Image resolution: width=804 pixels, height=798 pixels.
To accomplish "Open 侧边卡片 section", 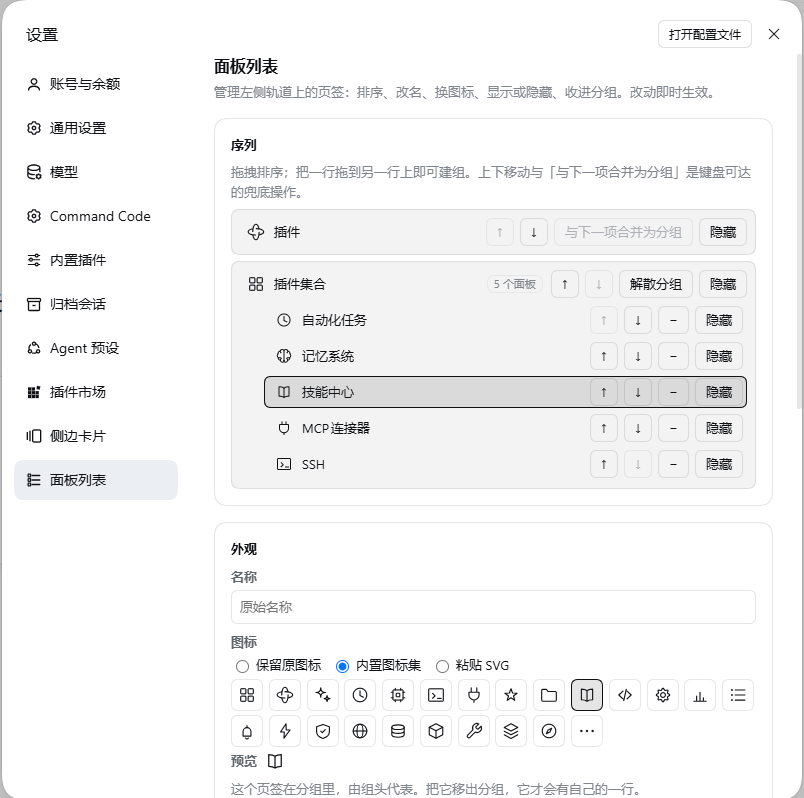I will pos(96,436).
